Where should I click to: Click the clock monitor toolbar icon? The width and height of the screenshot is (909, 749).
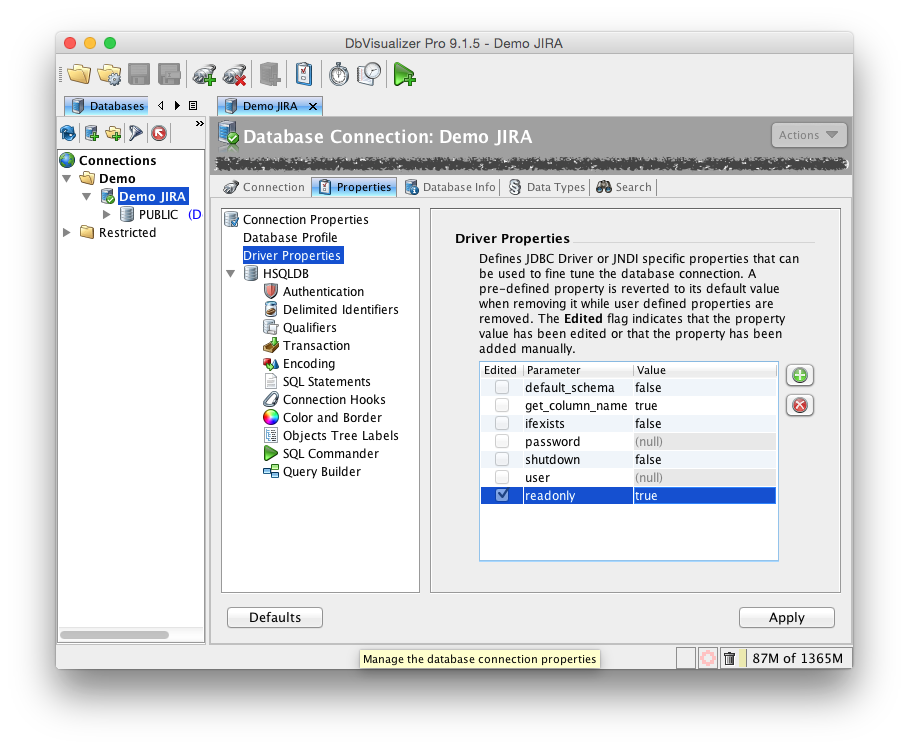[369, 74]
